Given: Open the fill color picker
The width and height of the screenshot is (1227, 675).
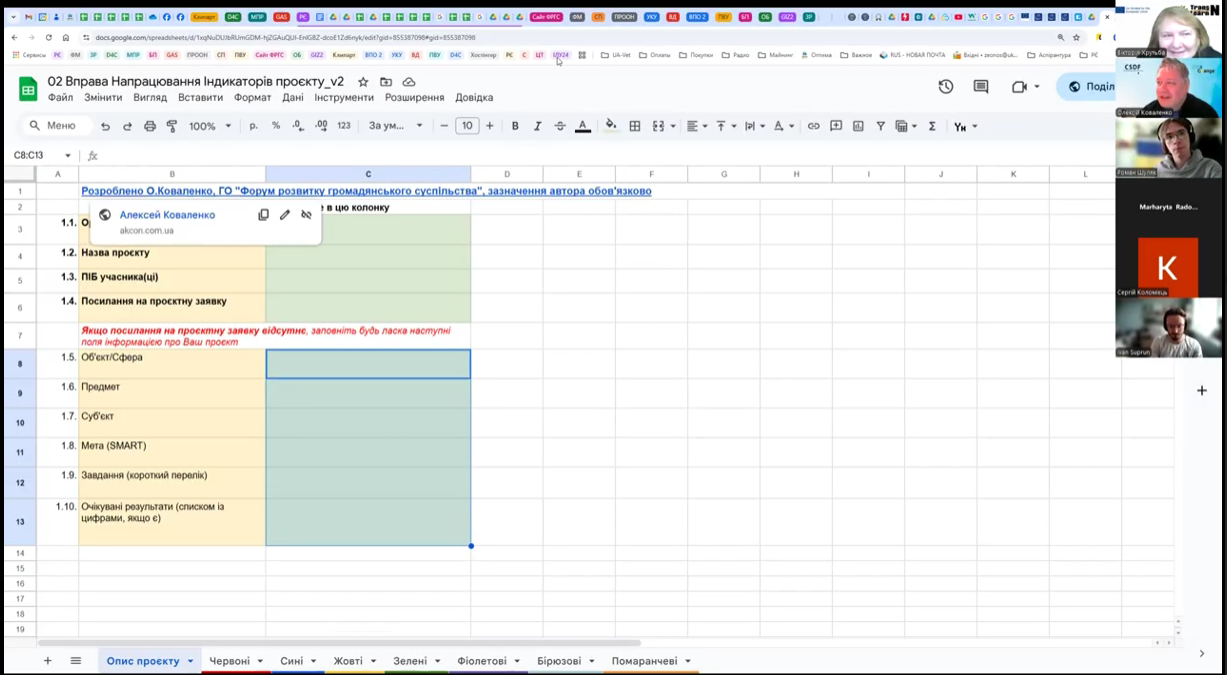Looking at the screenshot, I should tap(611, 126).
